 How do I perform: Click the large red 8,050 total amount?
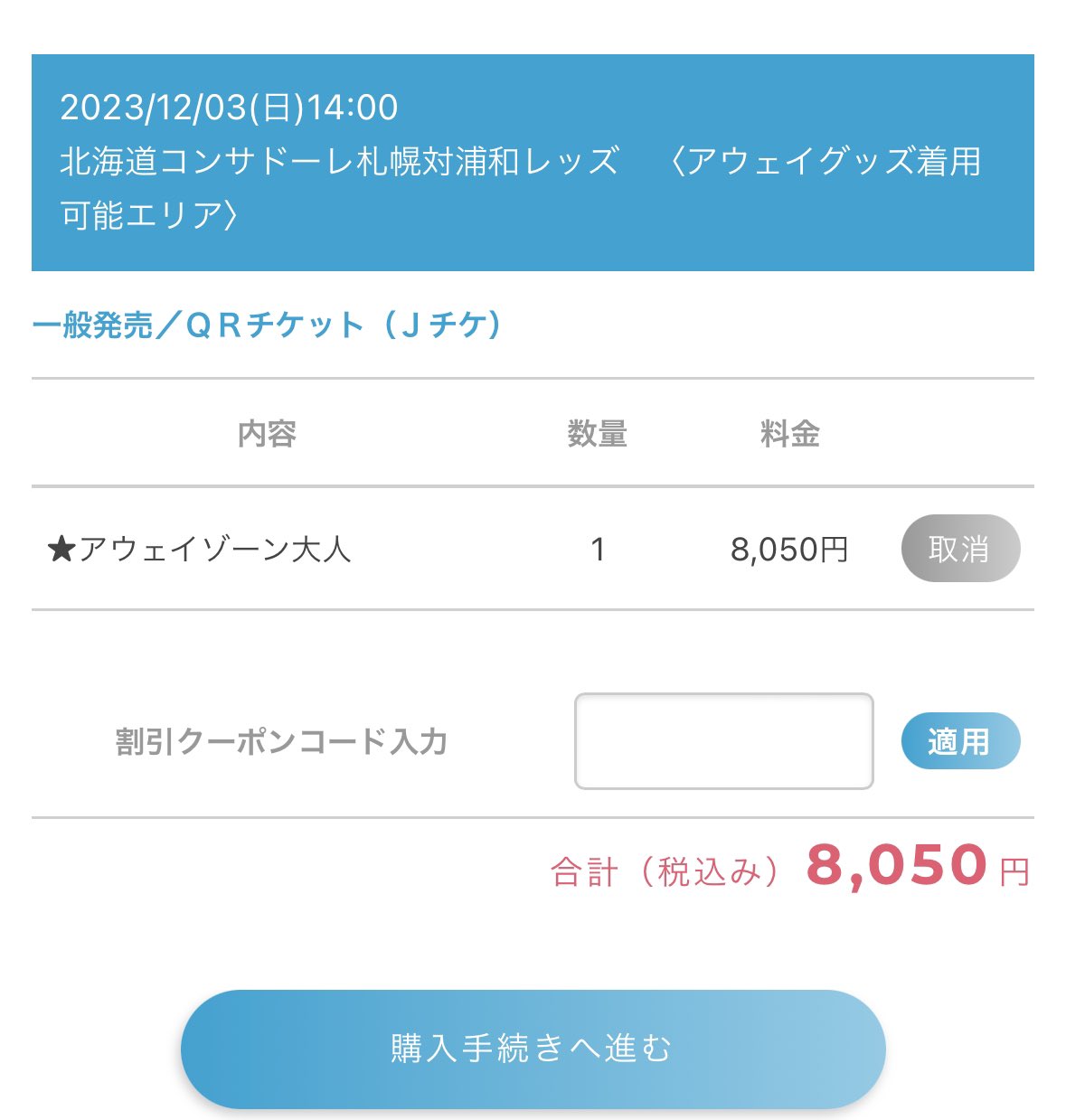(896, 865)
